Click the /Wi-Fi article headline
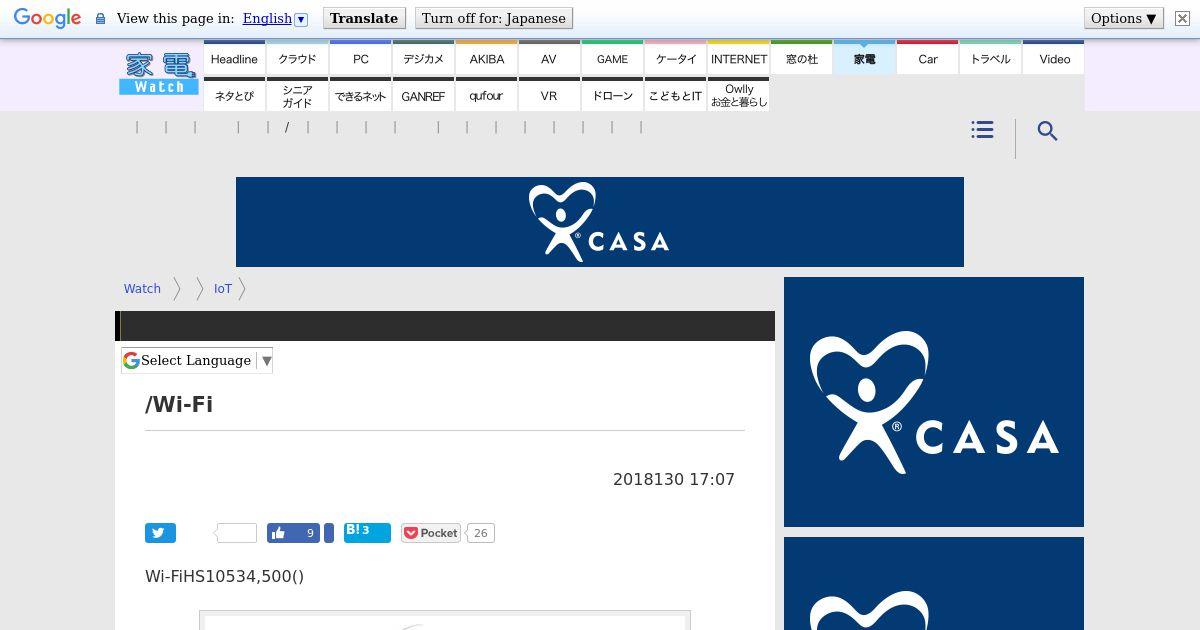Viewport: 1200px width, 630px height. (x=179, y=405)
